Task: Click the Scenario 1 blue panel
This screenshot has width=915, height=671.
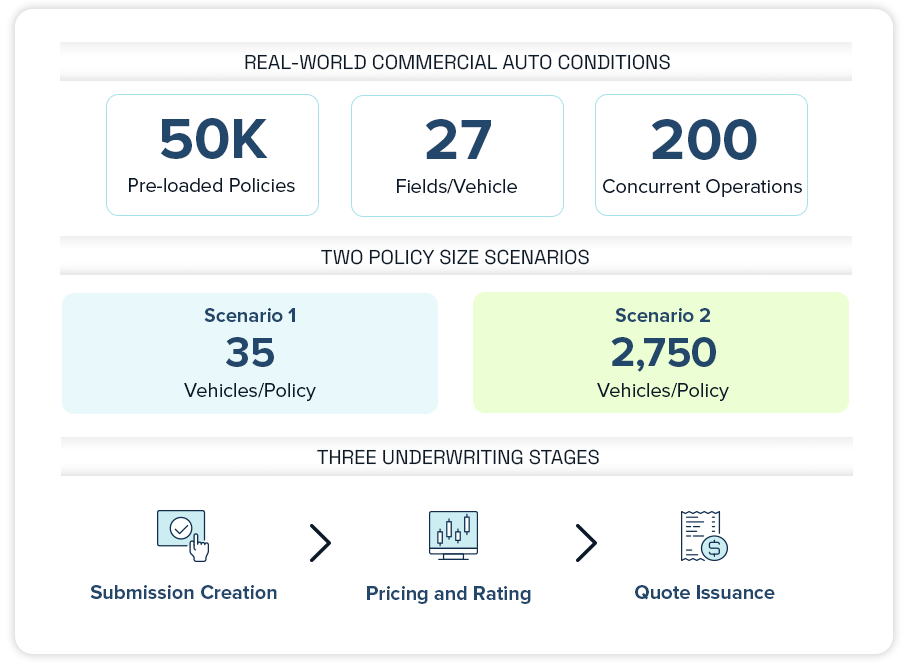Action: [250, 353]
